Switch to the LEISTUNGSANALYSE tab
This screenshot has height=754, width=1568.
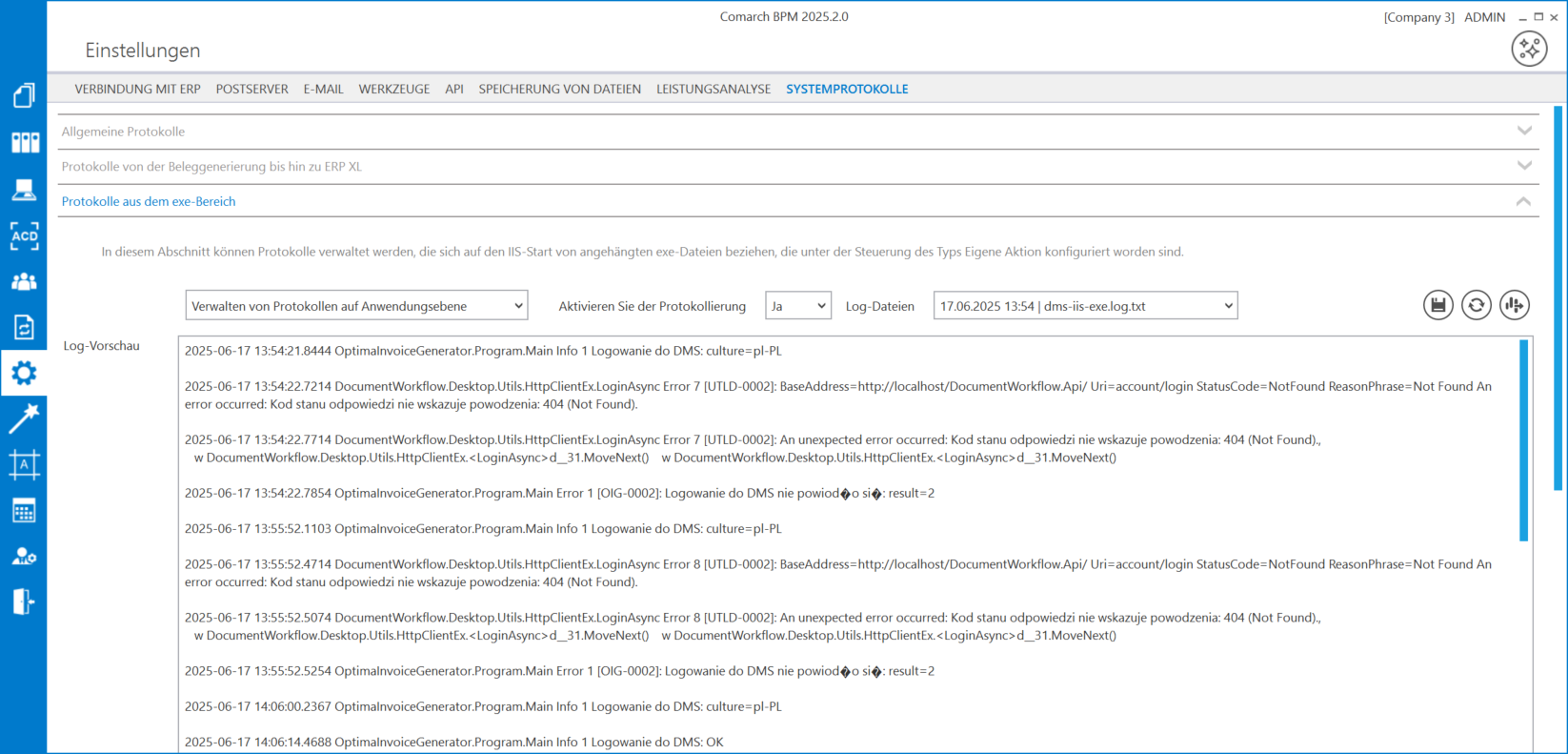pos(713,89)
